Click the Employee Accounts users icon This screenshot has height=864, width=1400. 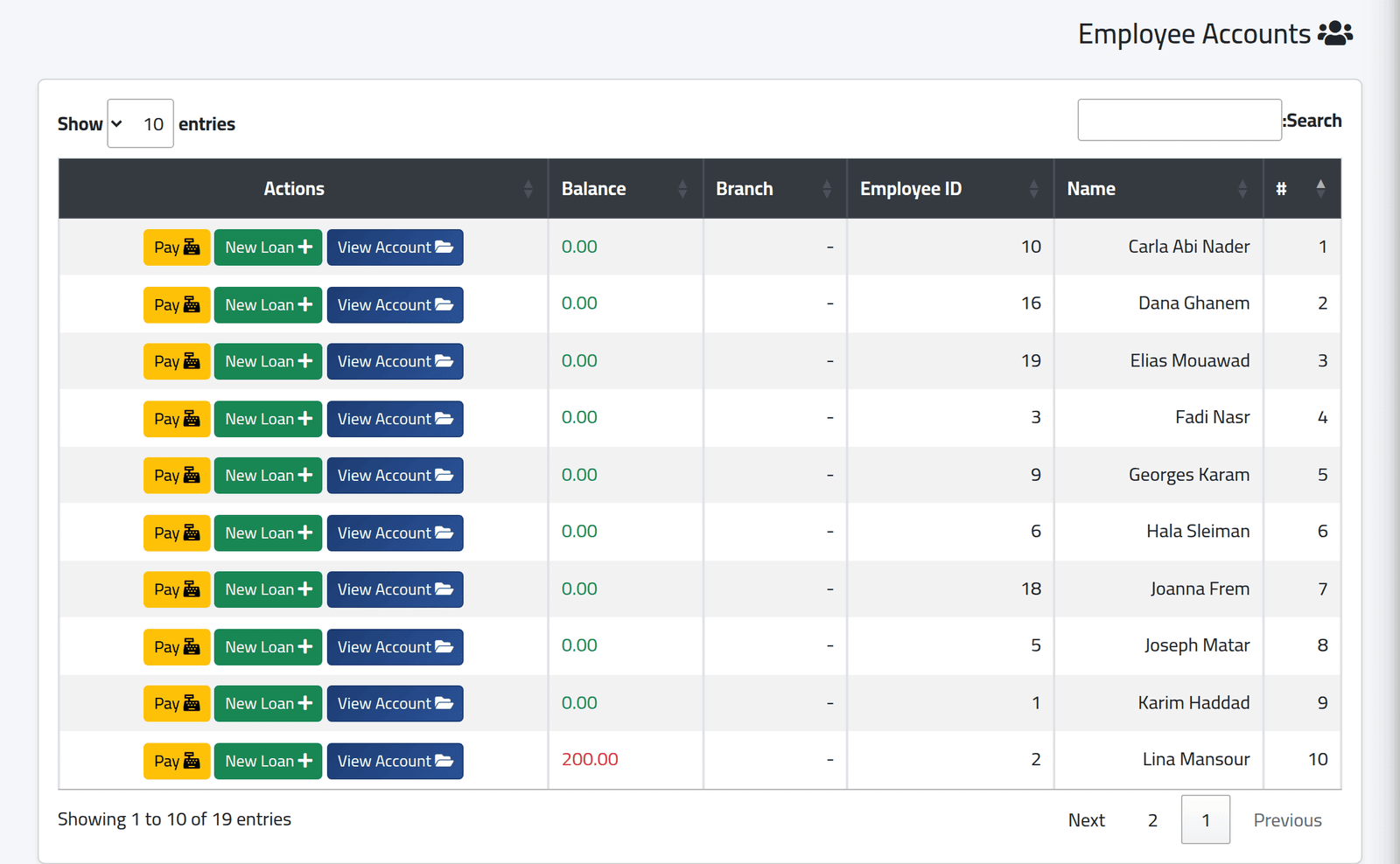(1335, 33)
